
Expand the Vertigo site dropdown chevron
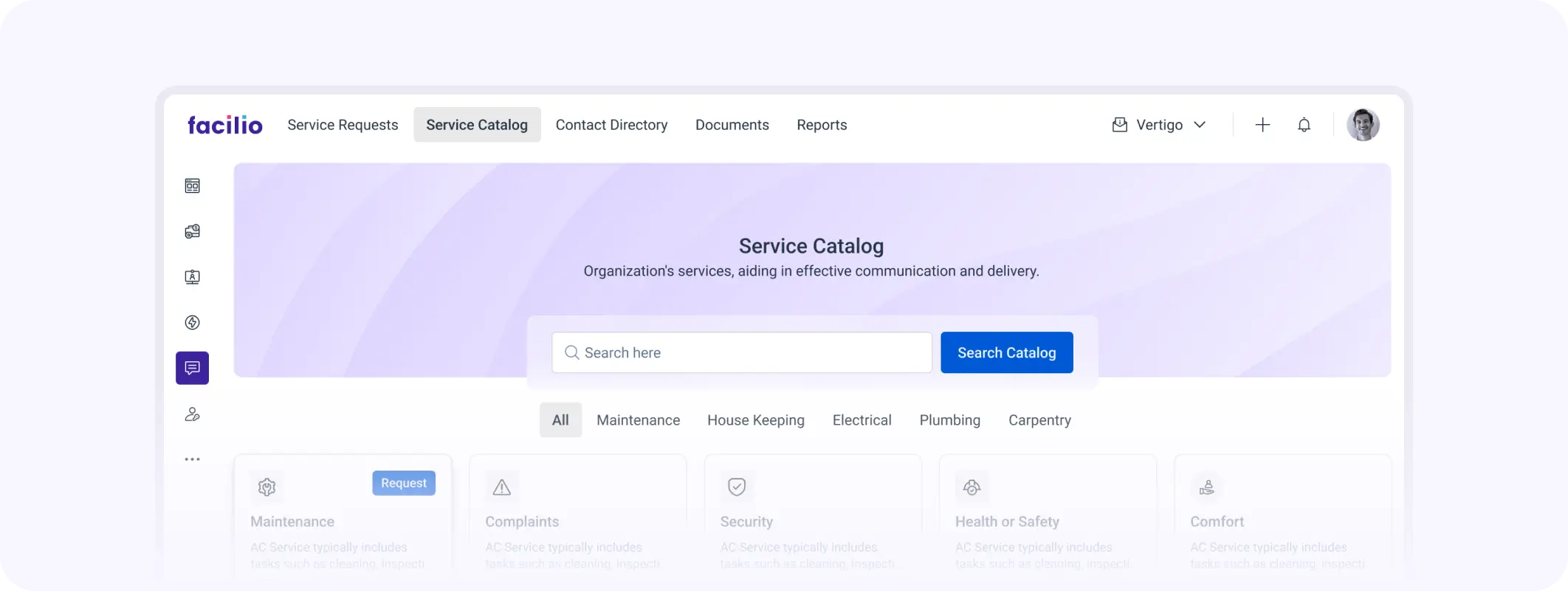click(1200, 125)
